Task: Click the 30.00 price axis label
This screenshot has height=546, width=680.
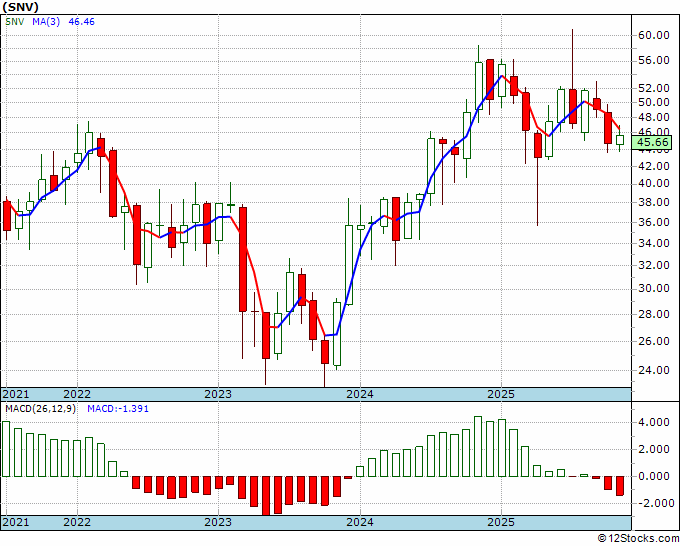Action: 654,288
